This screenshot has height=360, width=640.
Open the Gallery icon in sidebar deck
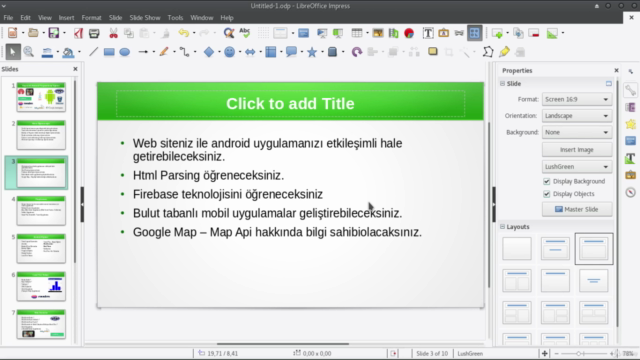631,175
